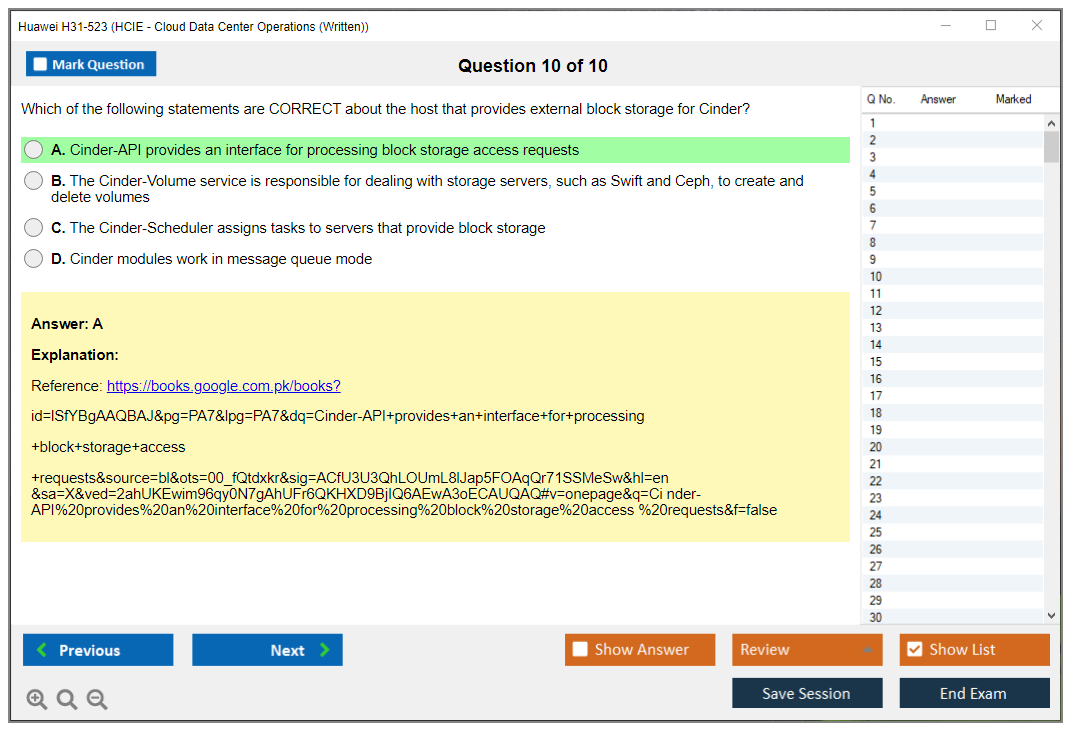
Task: Go to the Previous question
Action: click(x=98, y=650)
